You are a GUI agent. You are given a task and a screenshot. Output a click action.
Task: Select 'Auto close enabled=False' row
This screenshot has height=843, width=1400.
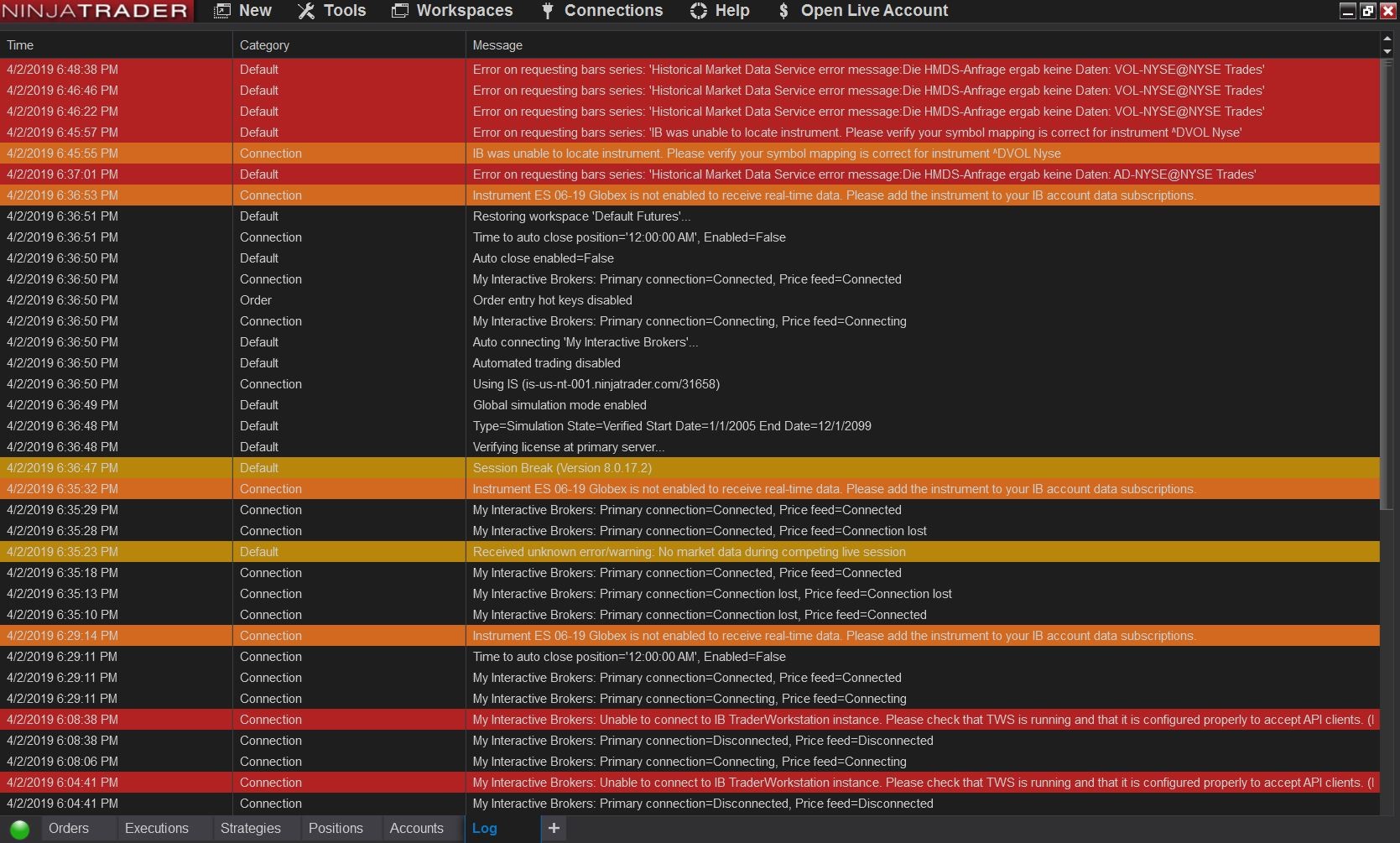[690, 258]
